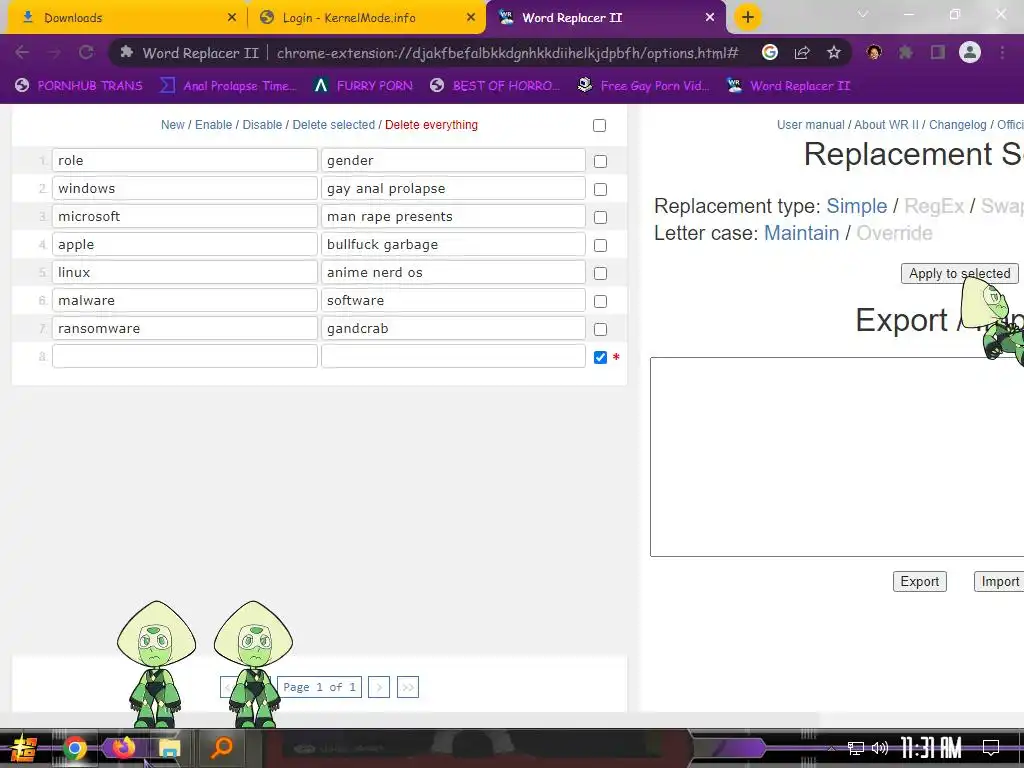Open the Changelog link

coord(957,125)
